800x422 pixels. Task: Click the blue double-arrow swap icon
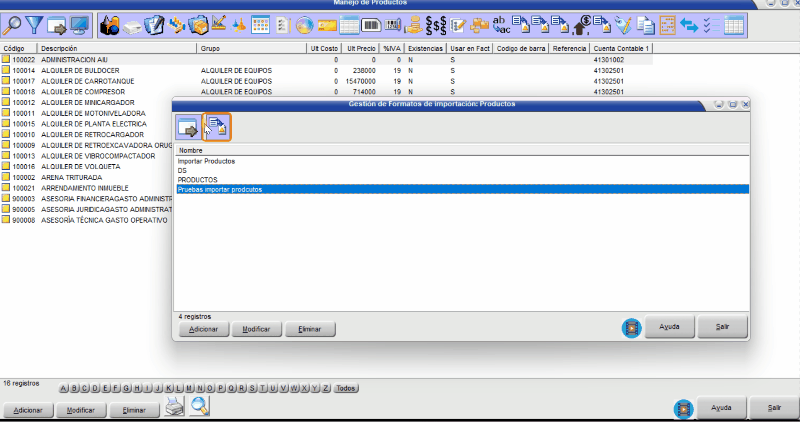pos(689,24)
